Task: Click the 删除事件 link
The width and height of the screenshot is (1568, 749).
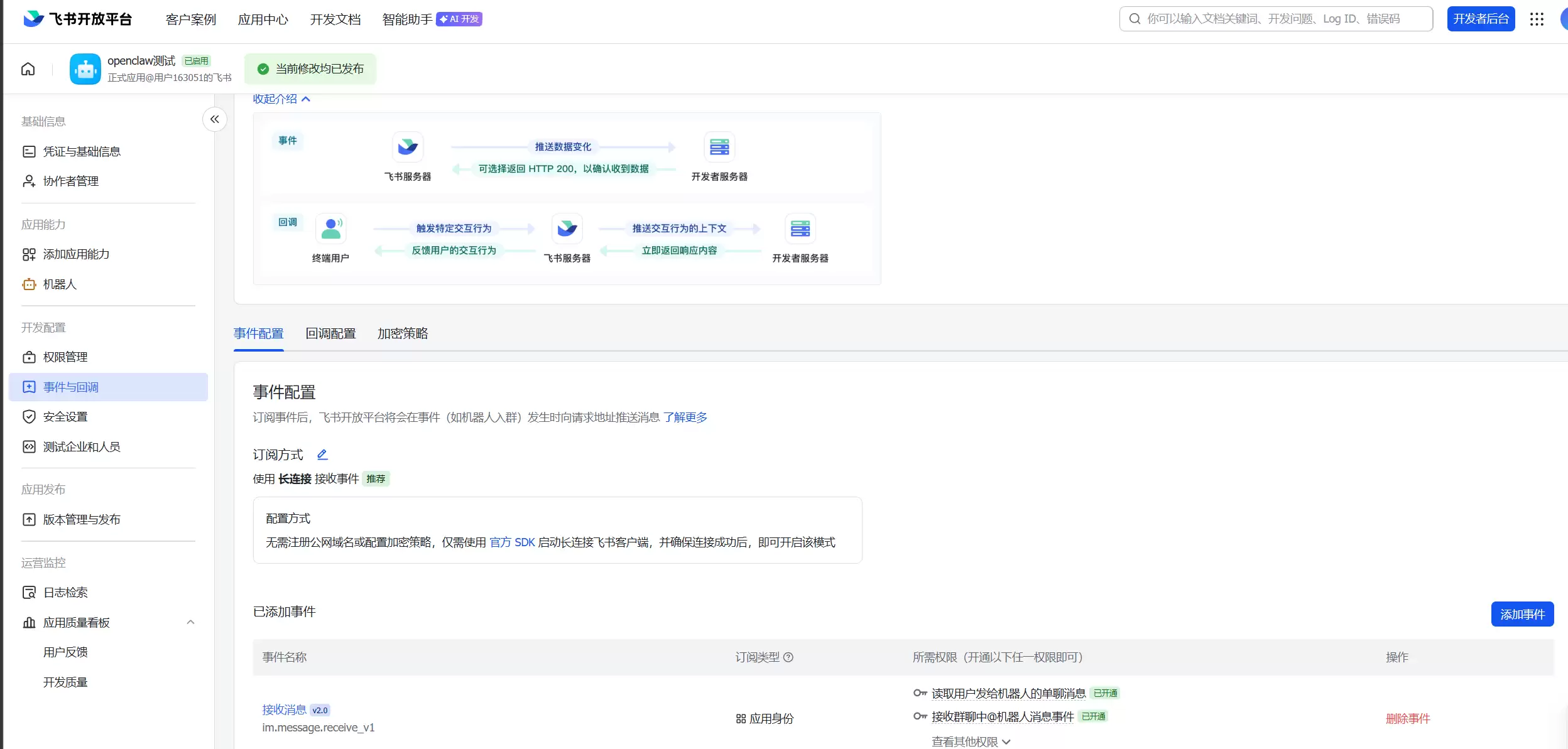Action: tap(1407, 719)
